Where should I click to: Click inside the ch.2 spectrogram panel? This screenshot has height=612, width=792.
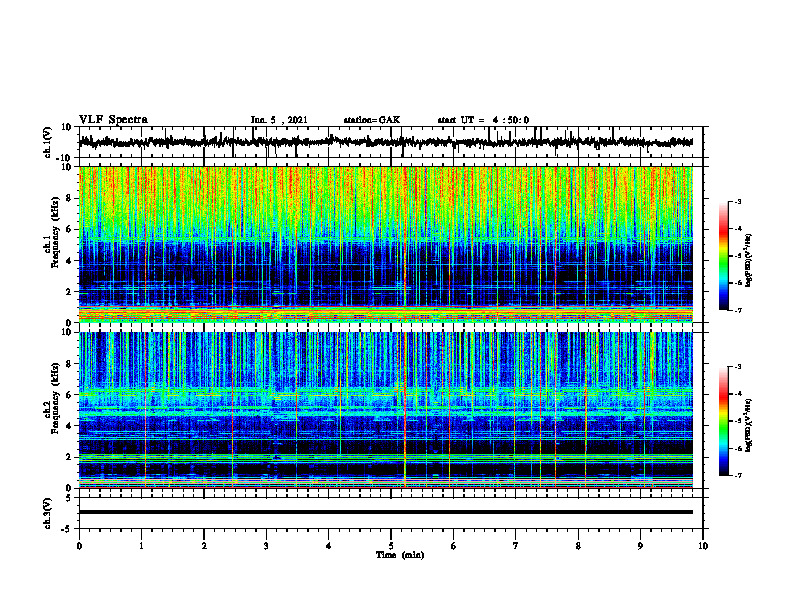(x=386, y=410)
